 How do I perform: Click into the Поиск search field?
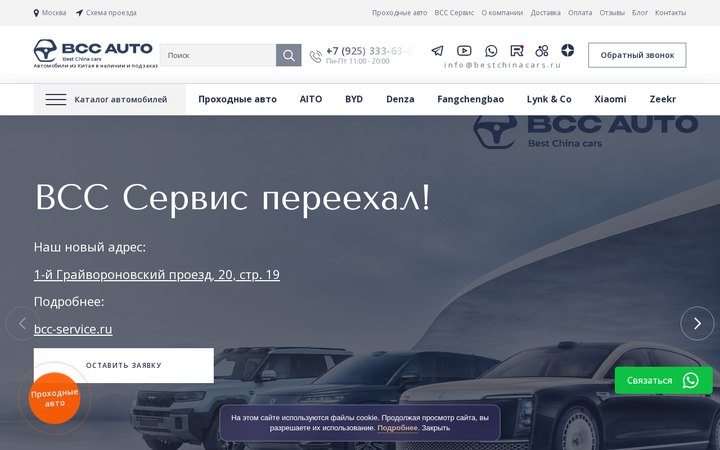[x=218, y=55]
